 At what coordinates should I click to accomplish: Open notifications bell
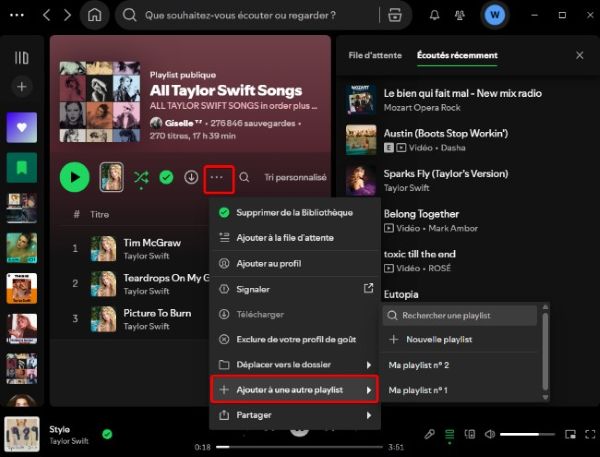434,15
